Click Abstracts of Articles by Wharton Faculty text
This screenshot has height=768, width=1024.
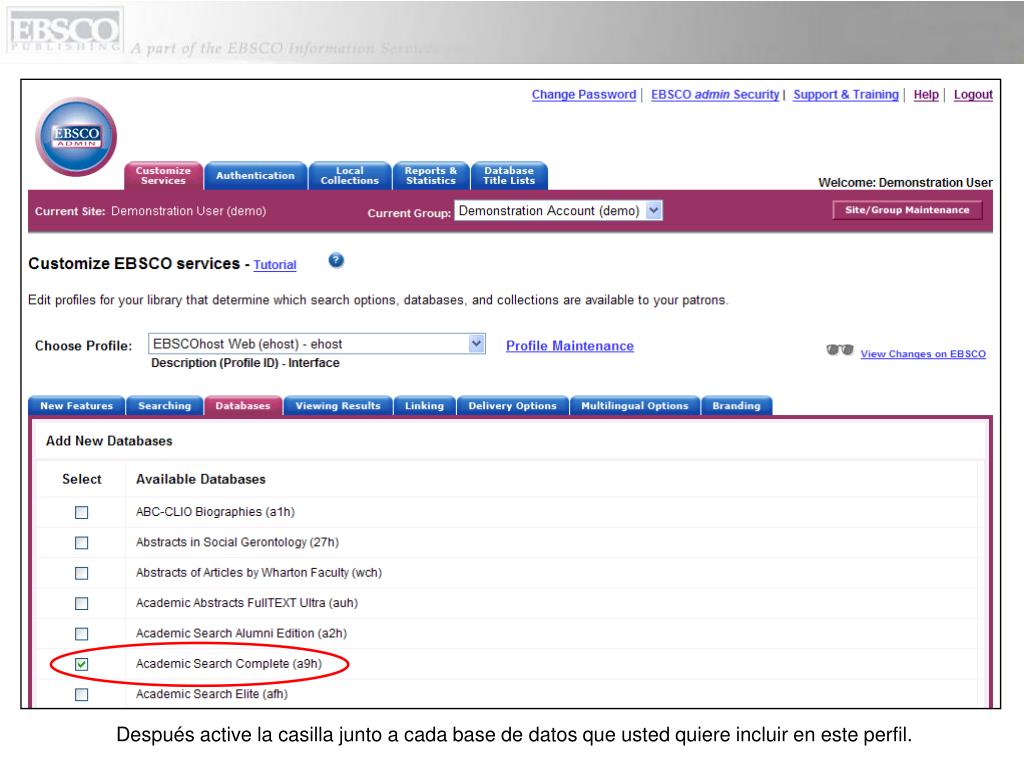point(259,573)
